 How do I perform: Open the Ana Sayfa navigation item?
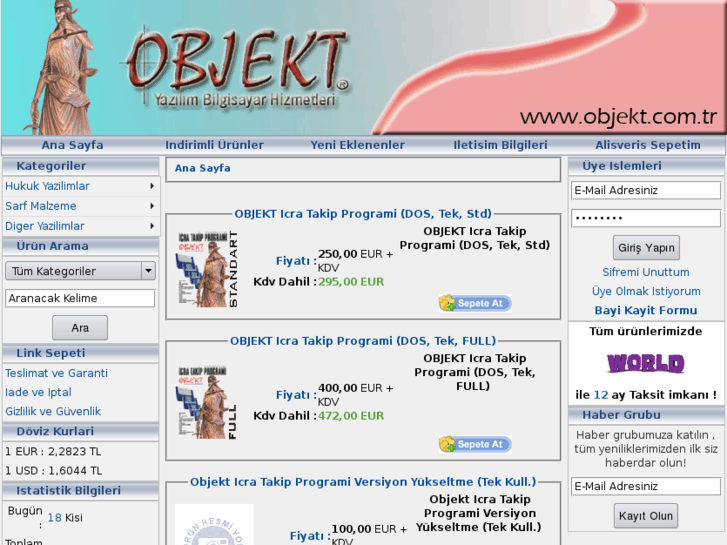72,145
